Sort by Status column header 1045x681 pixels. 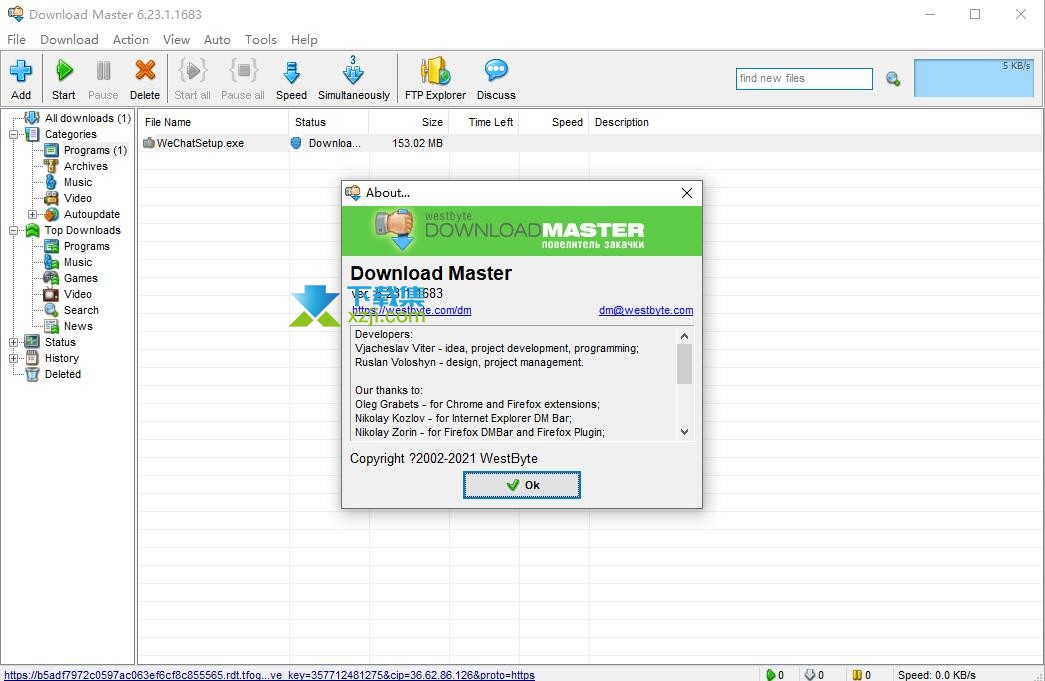pos(329,122)
